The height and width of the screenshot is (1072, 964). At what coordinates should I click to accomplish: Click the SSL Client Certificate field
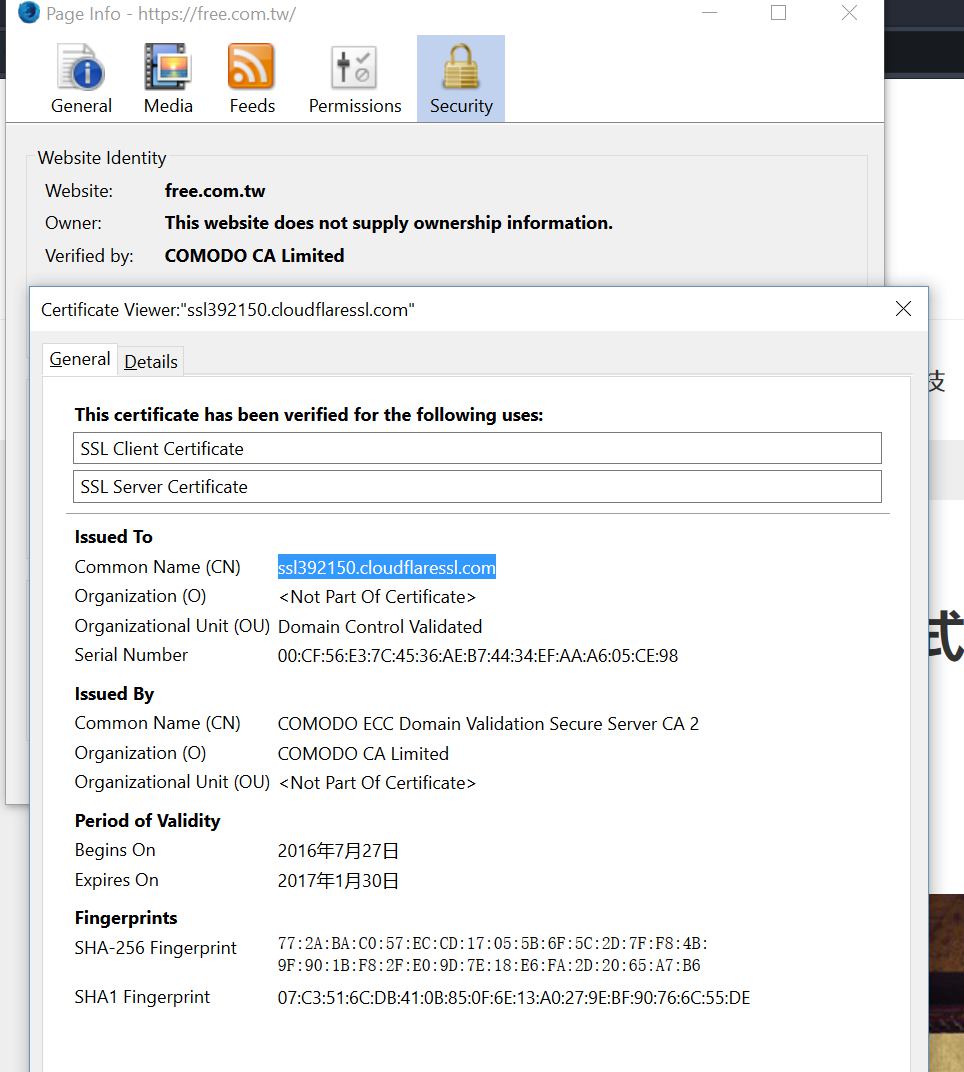click(x=477, y=449)
